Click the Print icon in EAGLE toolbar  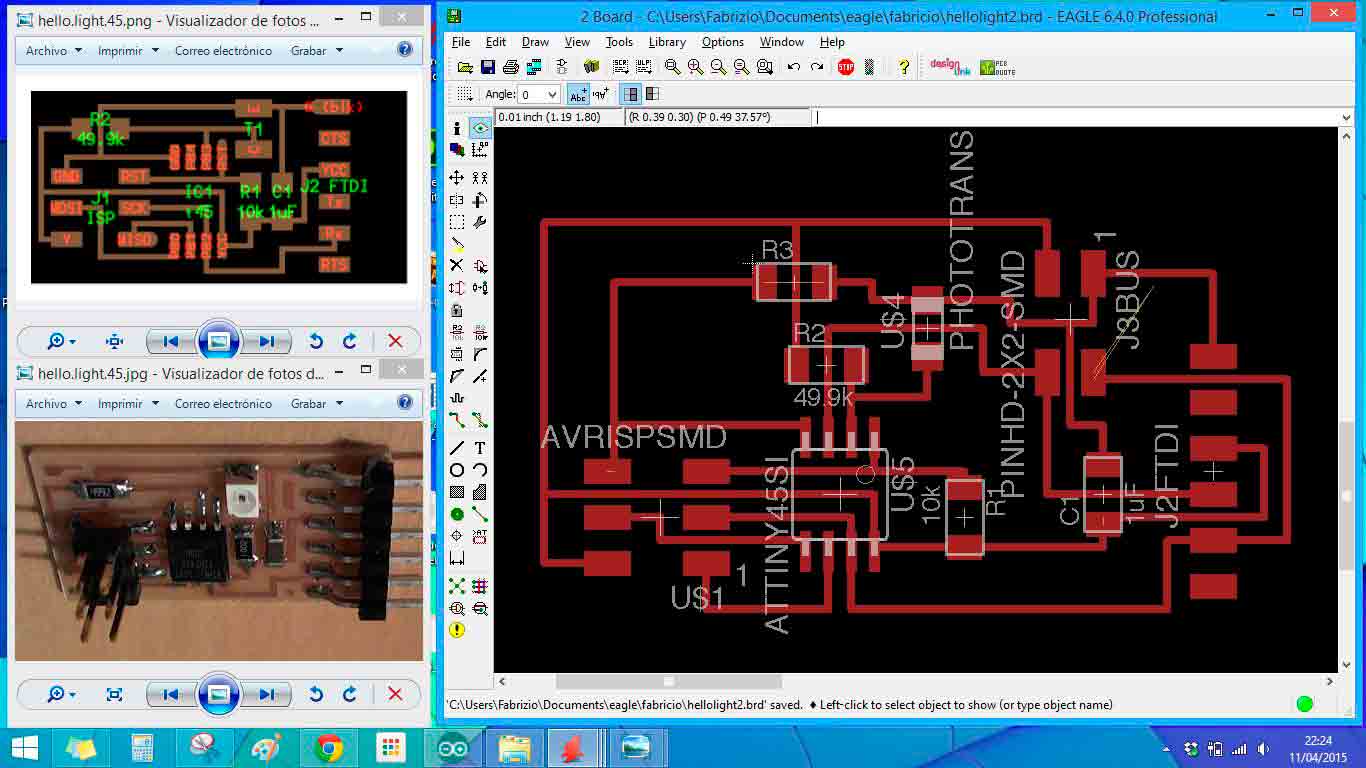pos(511,67)
